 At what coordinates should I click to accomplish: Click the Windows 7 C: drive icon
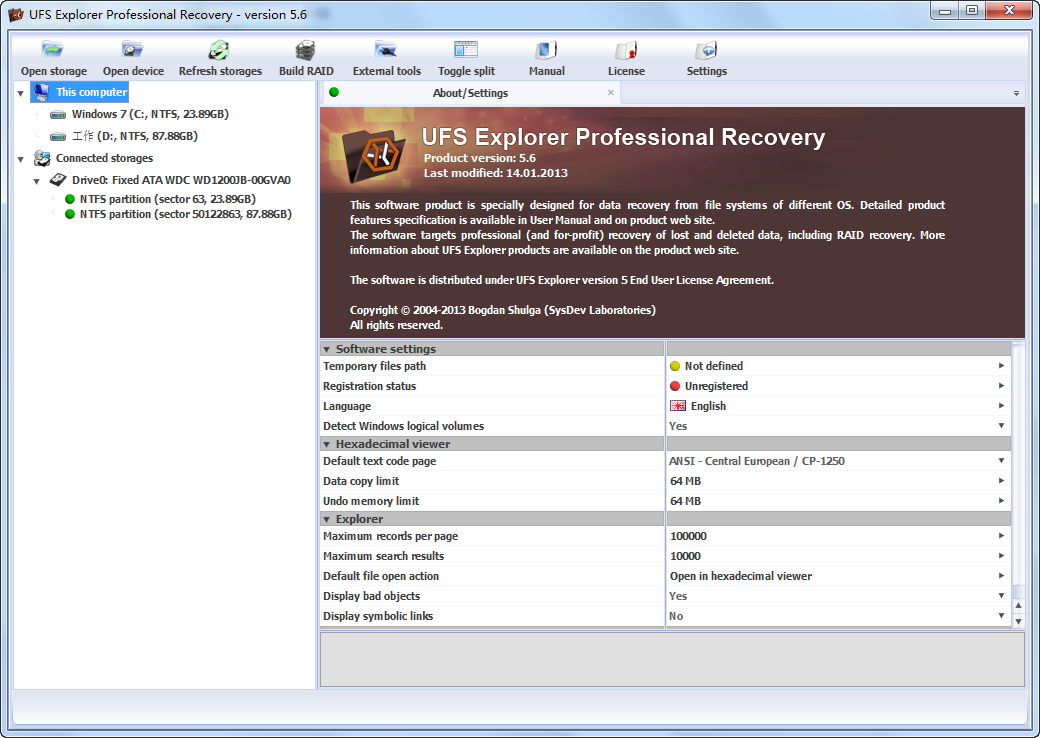(x=58, y=115)
